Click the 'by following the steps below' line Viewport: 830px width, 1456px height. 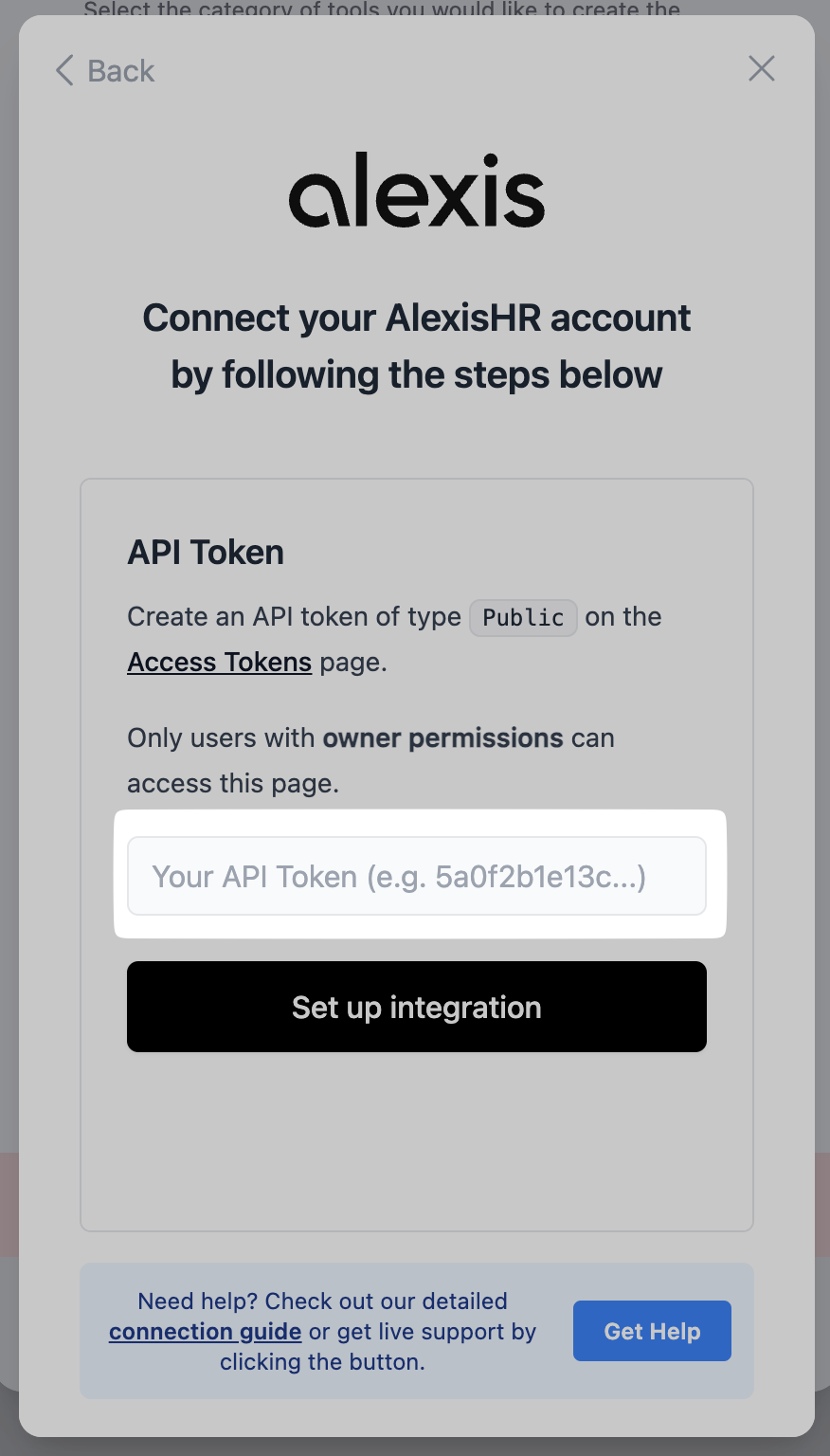pyautogui.click(x=417, y=374)
